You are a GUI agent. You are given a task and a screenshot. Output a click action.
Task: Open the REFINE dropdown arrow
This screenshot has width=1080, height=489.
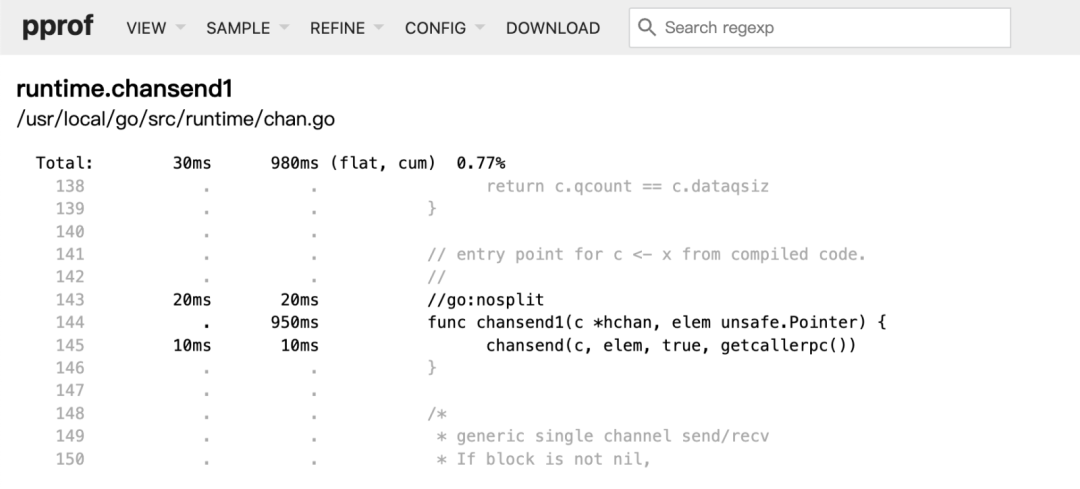[x=379, y=28]
